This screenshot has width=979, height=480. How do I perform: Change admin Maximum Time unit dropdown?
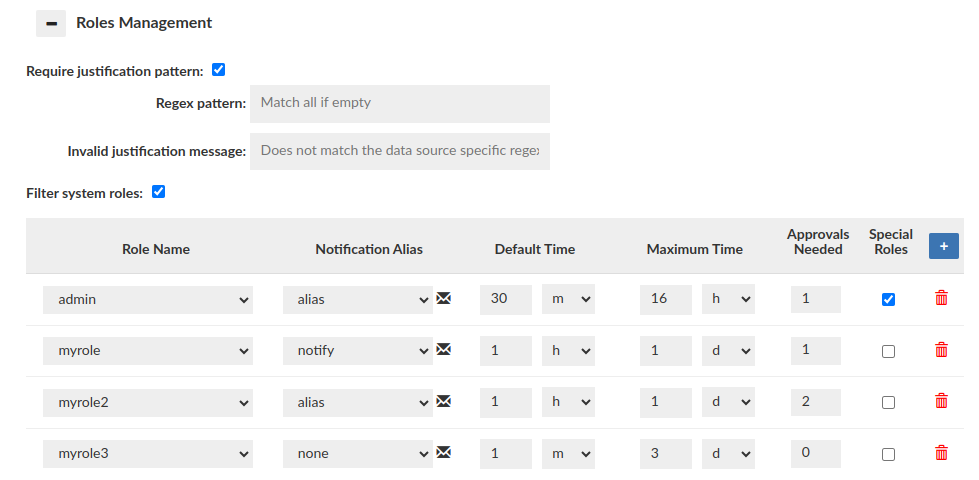(728, 299)
